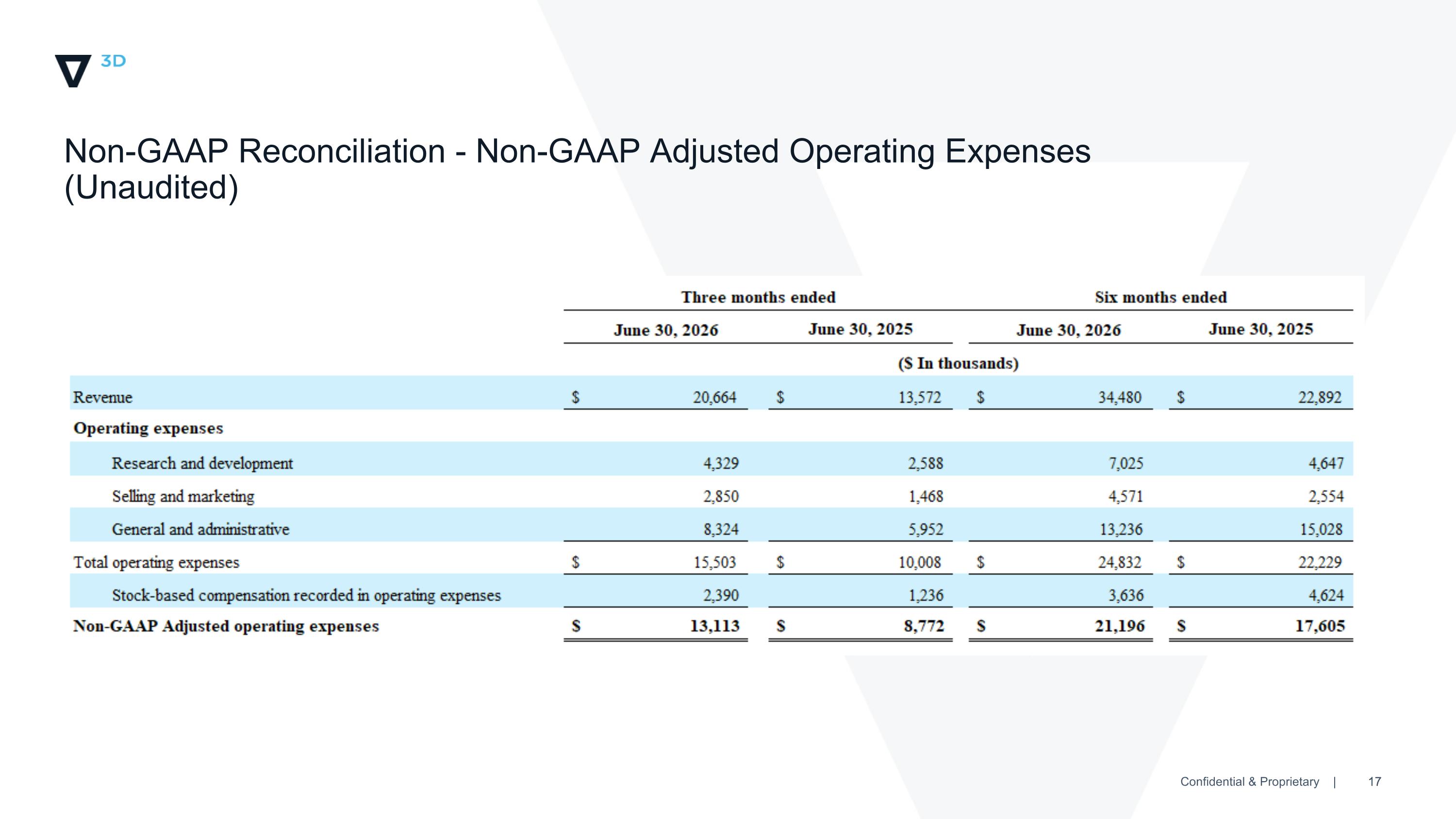Image resolution: width=1456 pixels, height=819 pixels.
Task: Select the revenue value 22,892
Action: coord(1320,397)
